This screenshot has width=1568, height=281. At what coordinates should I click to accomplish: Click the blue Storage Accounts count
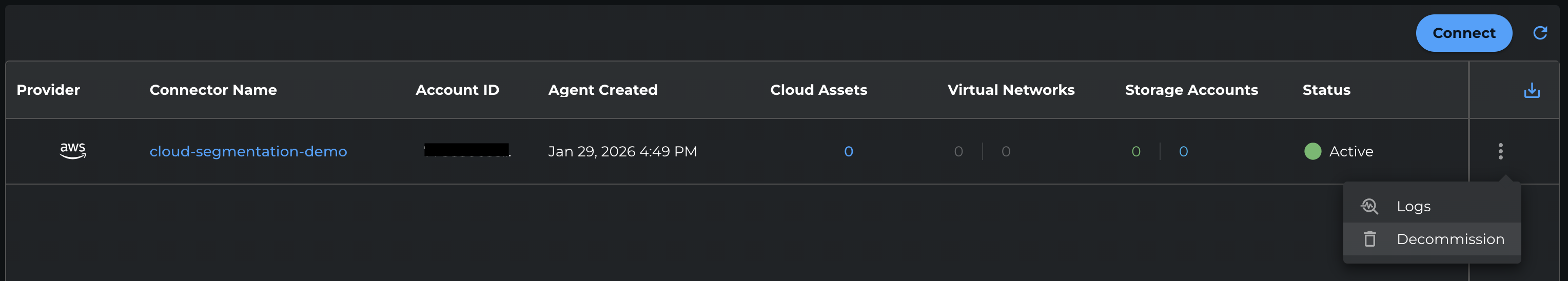[1183, 151]
